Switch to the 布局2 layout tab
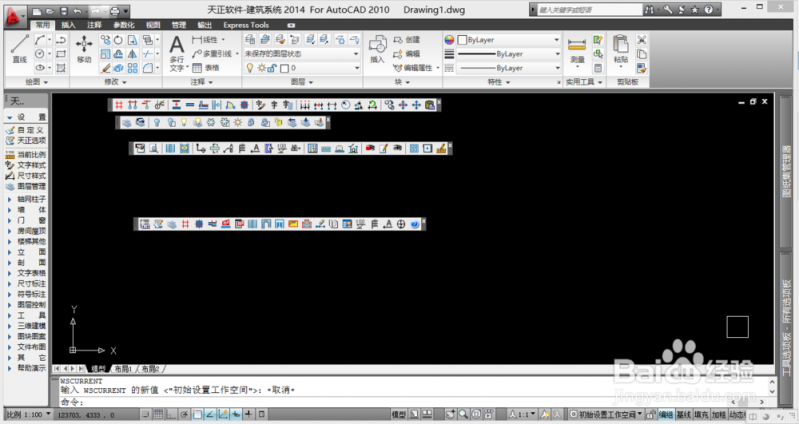 point(150,368)
